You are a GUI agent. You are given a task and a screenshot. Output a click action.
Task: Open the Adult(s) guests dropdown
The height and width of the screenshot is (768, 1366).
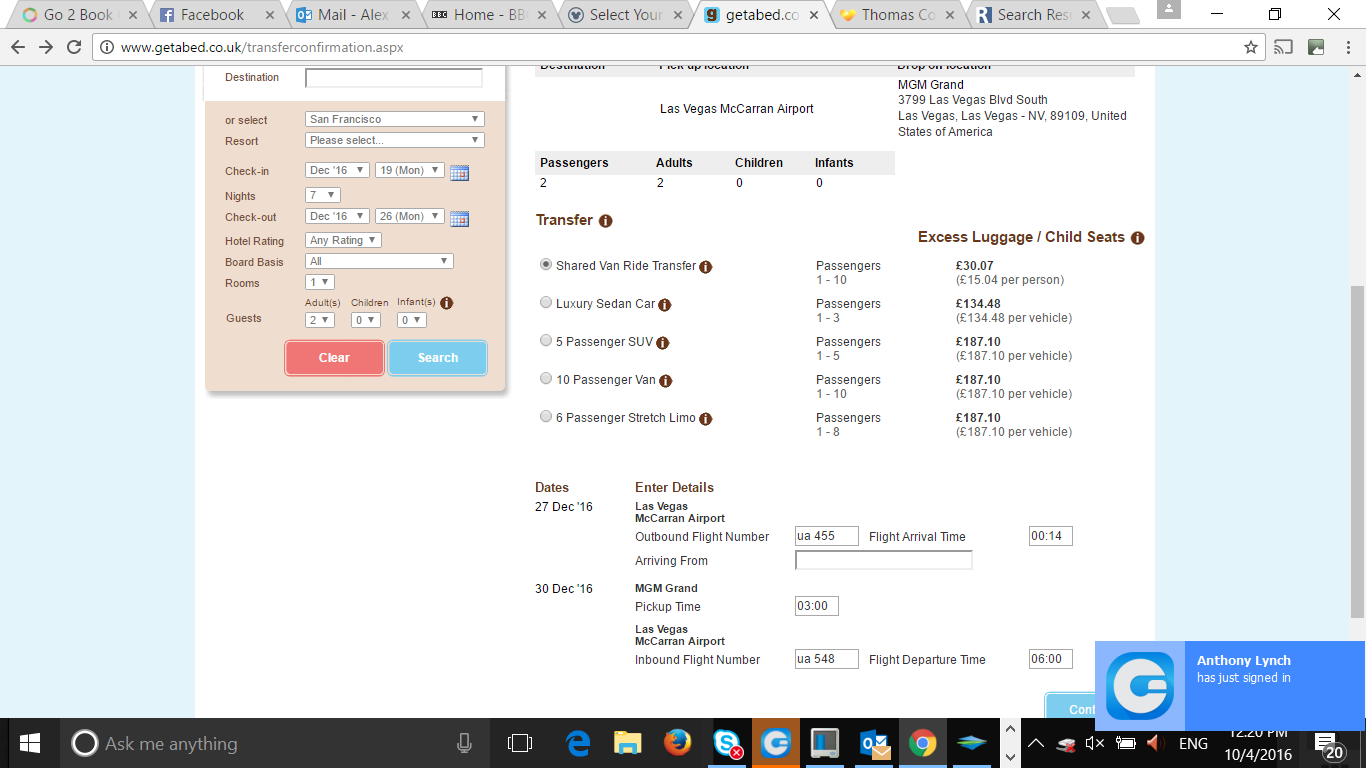click(320, 320)
